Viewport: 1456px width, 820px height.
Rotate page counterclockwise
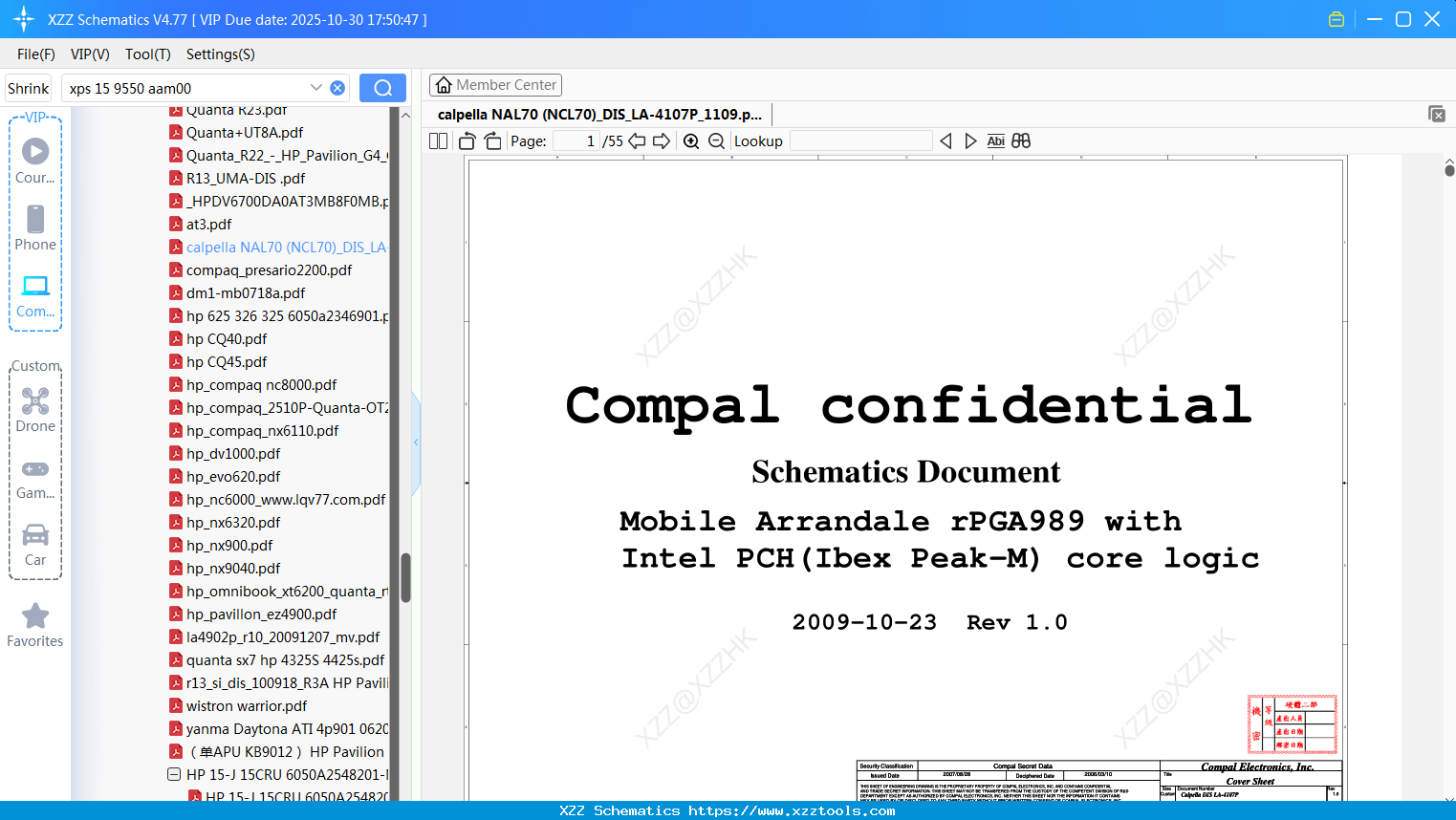click(x=467, y=141)
